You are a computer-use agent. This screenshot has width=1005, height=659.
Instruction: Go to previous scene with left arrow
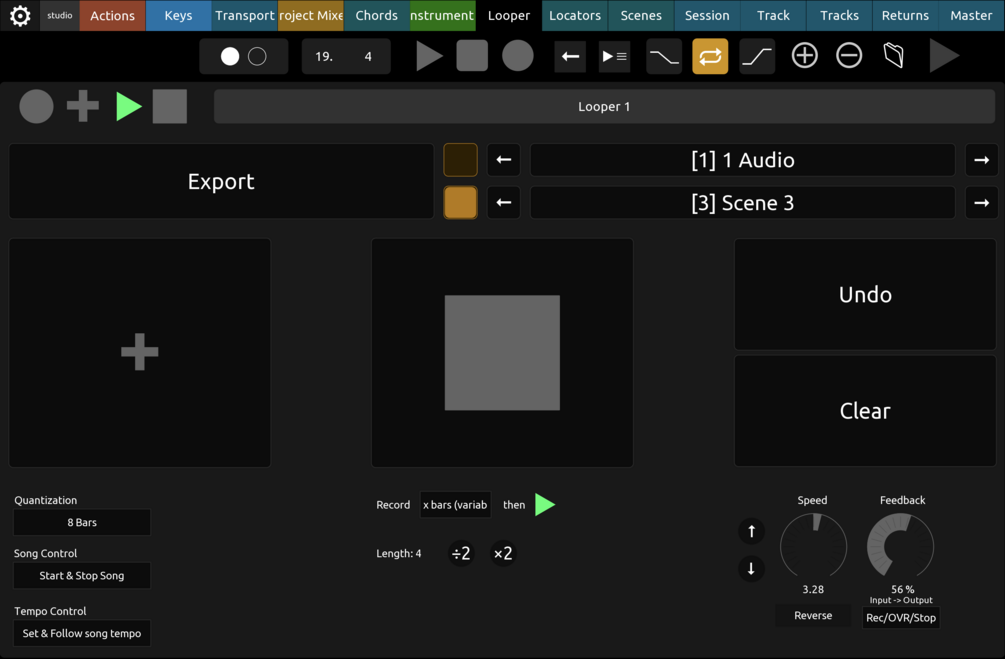click(x=504, y=203)
